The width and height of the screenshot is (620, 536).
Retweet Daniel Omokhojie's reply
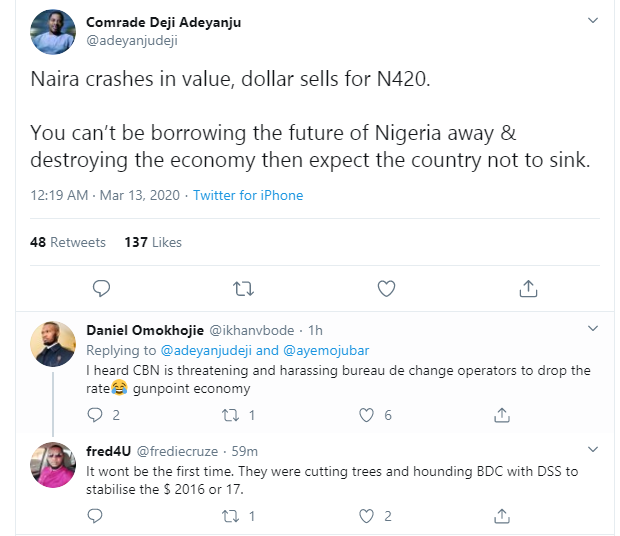pyautogui.click(x=232, y=415)
